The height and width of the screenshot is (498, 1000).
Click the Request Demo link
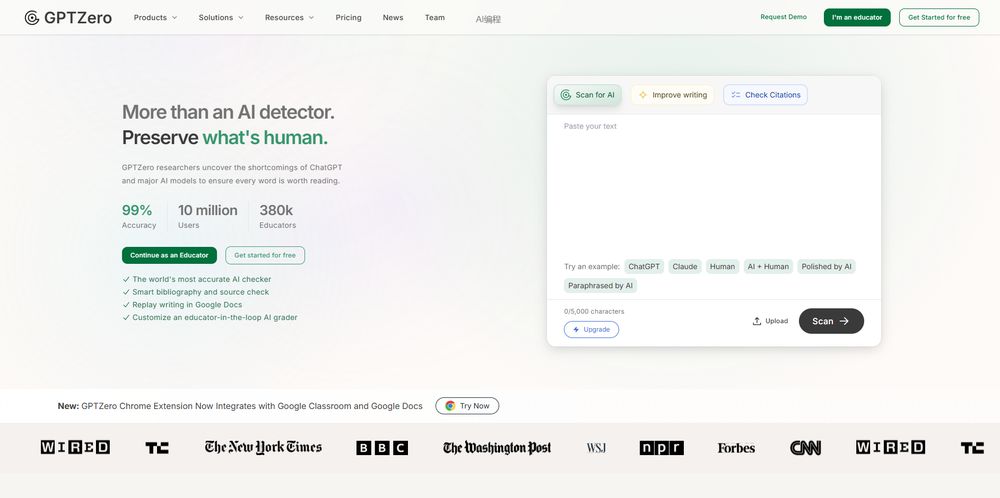pyautogui.click(x=783, y=17)
